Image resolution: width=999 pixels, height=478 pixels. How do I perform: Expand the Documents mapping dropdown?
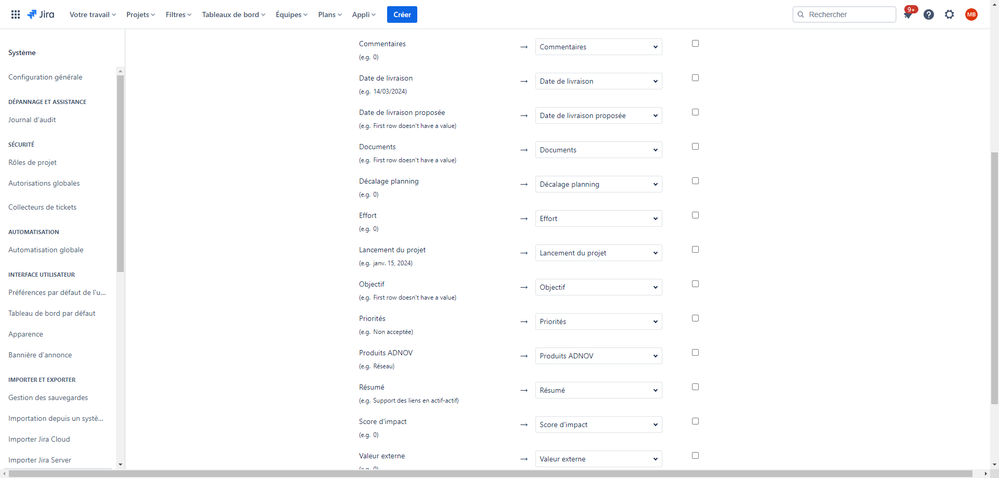click(x=598, y=150)
